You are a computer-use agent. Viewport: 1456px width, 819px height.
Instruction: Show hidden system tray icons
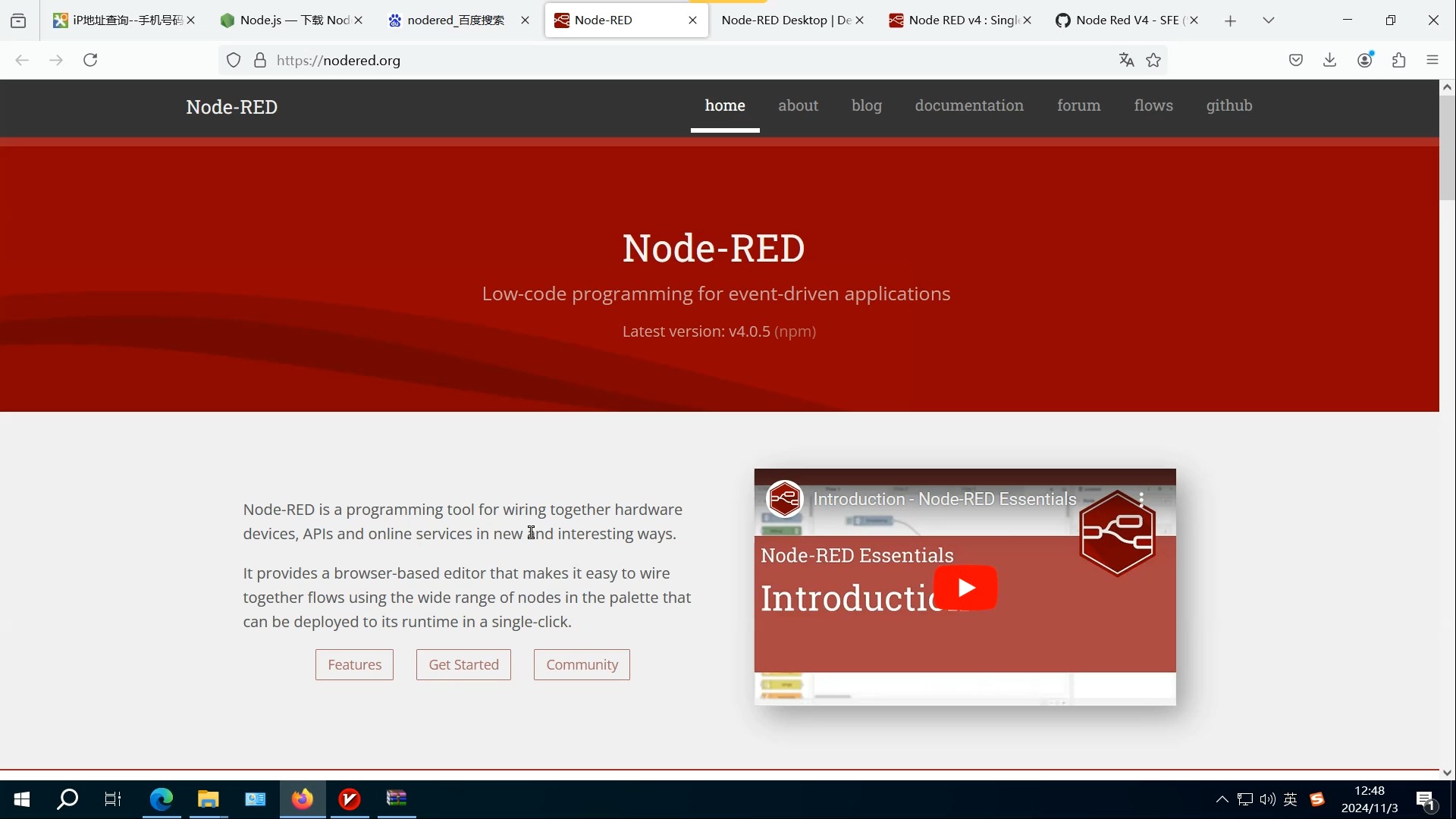click(x=1222, y=799)
